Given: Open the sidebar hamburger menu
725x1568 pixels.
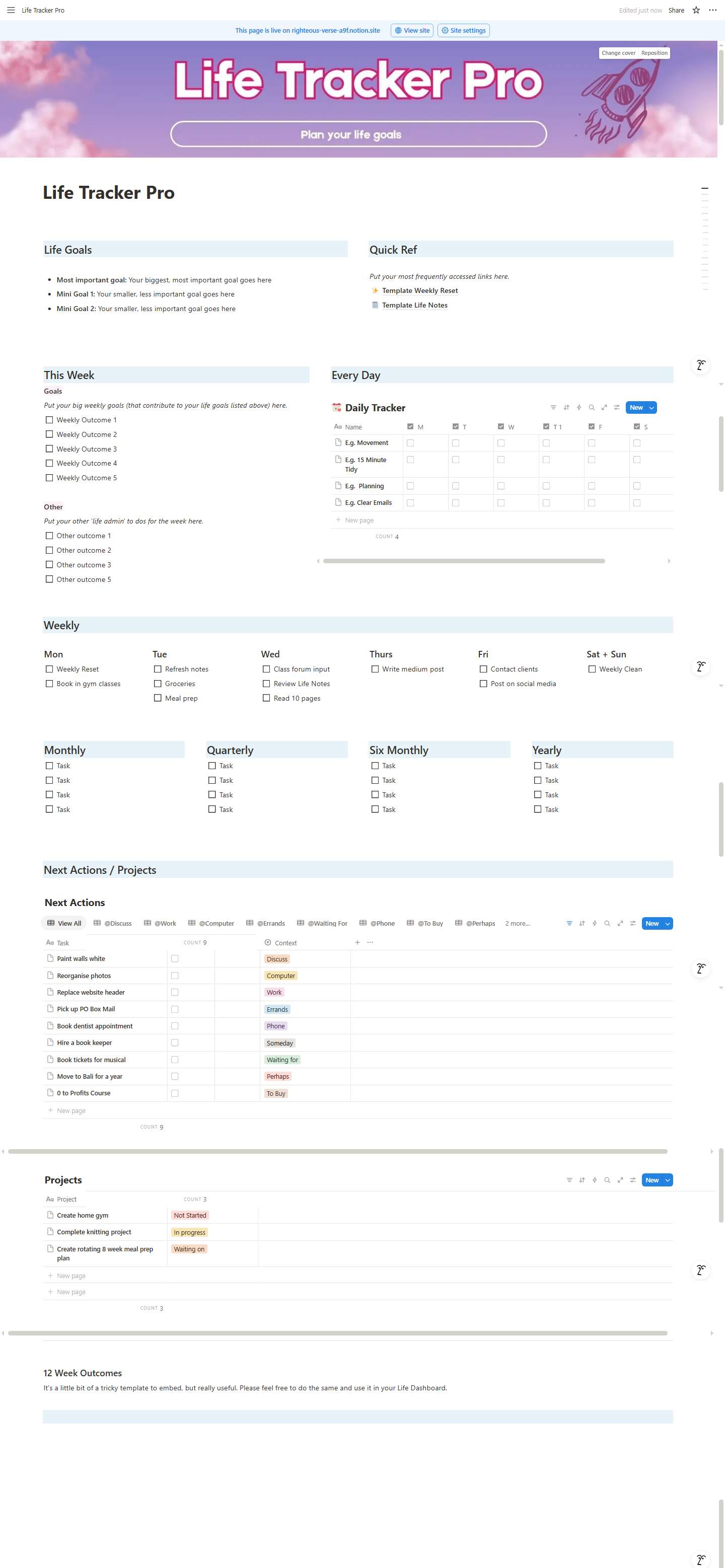Looking at the screenshot, I should pyautogui.click(x=11, y=11).
